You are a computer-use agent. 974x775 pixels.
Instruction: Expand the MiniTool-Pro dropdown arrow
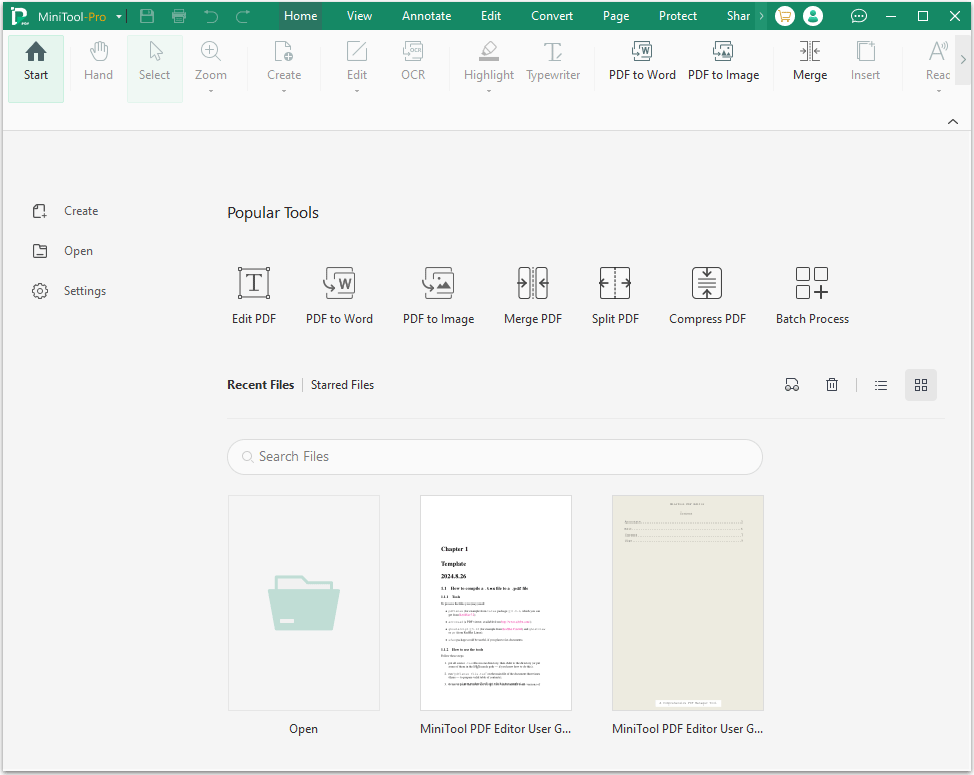119,17
